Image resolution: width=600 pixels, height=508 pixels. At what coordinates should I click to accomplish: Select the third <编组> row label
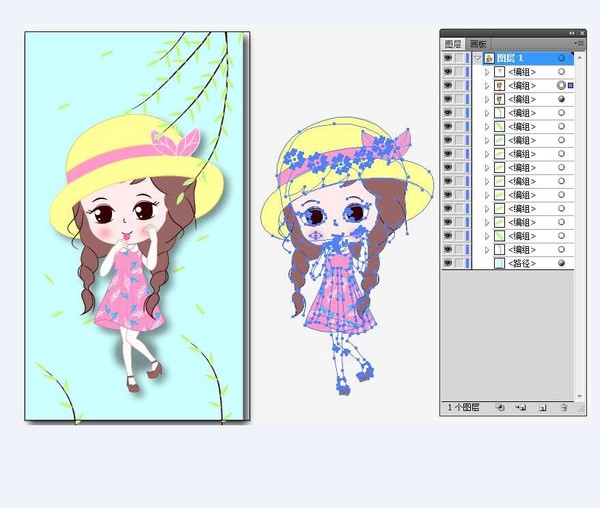click(522, 99)
